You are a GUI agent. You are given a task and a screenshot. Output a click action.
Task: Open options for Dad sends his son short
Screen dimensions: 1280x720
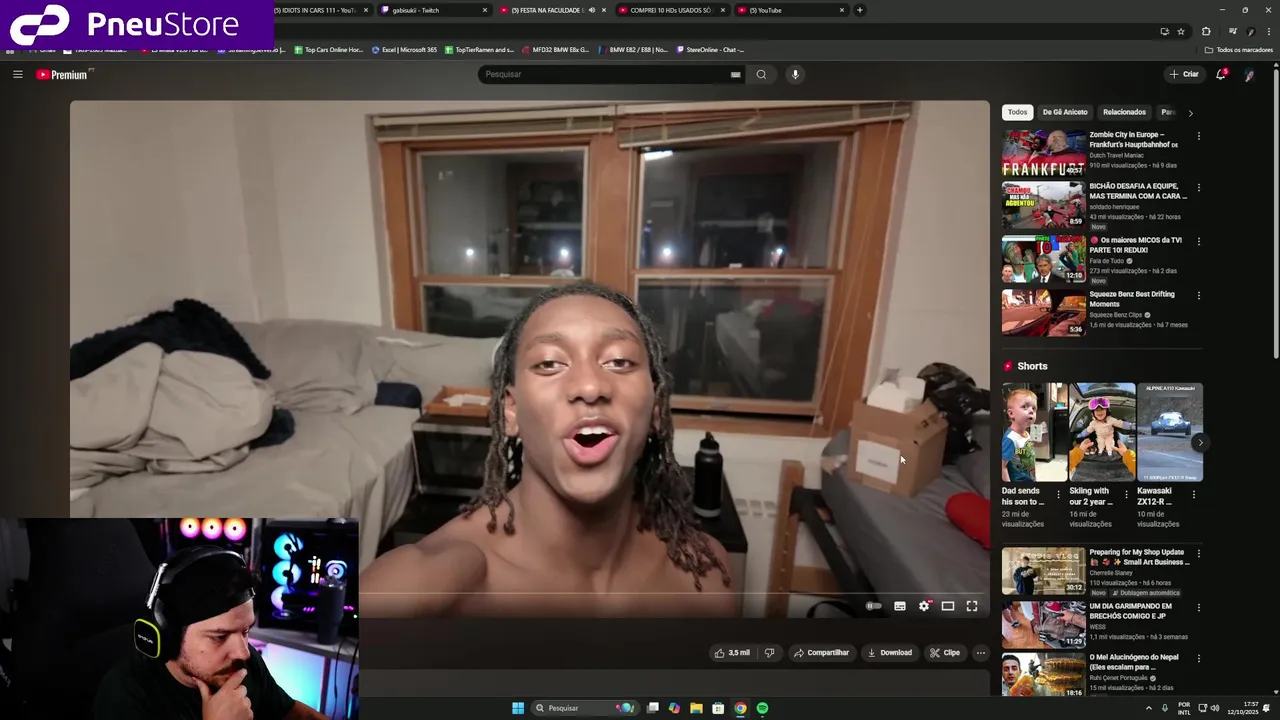[x=1058, y=494]
